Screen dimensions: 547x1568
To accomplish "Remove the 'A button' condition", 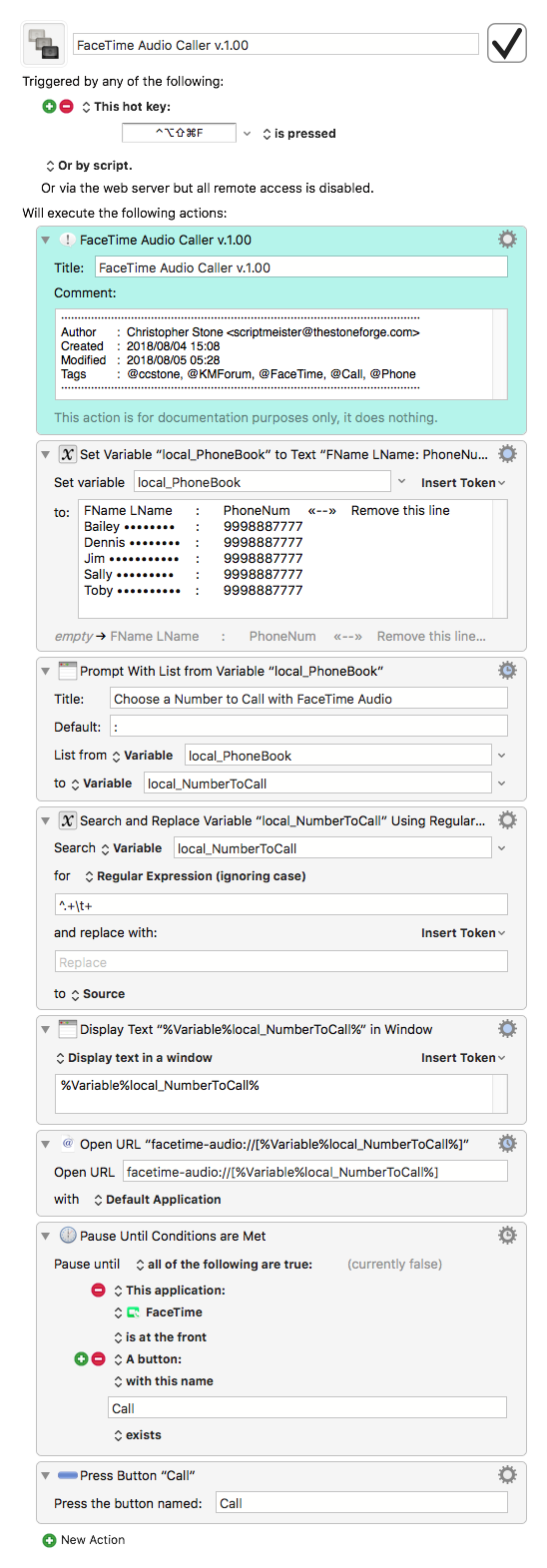I will click(x=98, y=1358).
